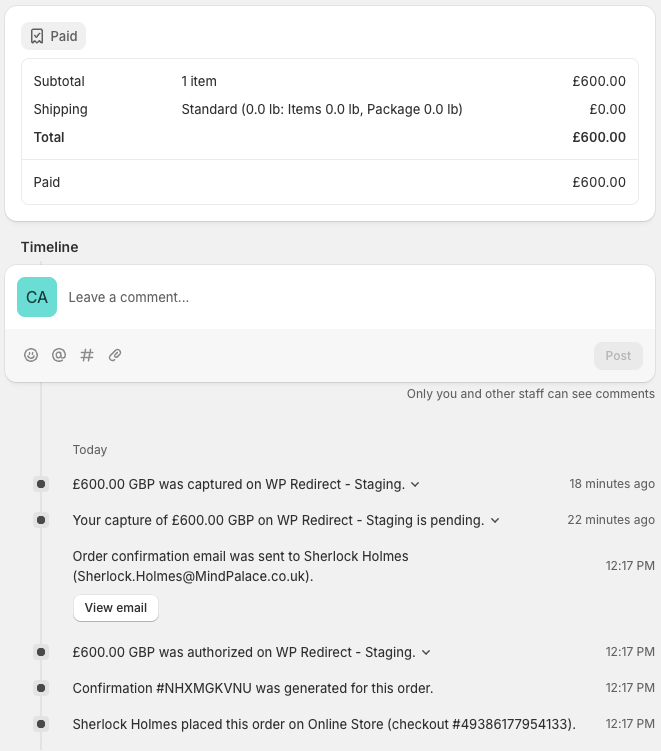
Task: Attach a file using paperclip icon
Action: (115, 355)
